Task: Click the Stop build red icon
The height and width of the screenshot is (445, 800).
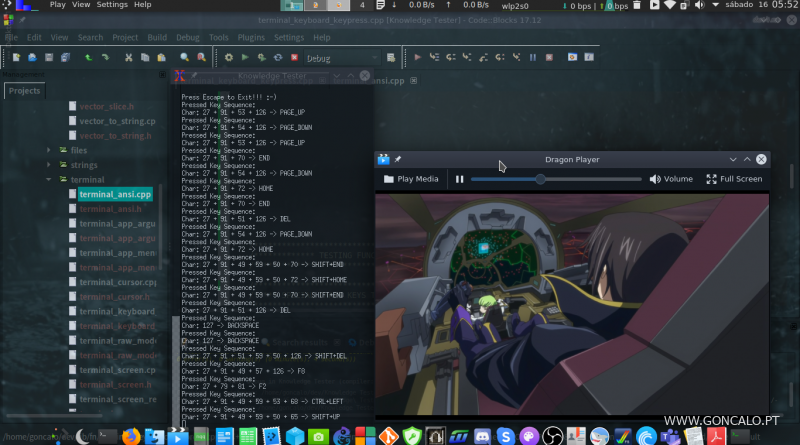Action: point(294,58)
